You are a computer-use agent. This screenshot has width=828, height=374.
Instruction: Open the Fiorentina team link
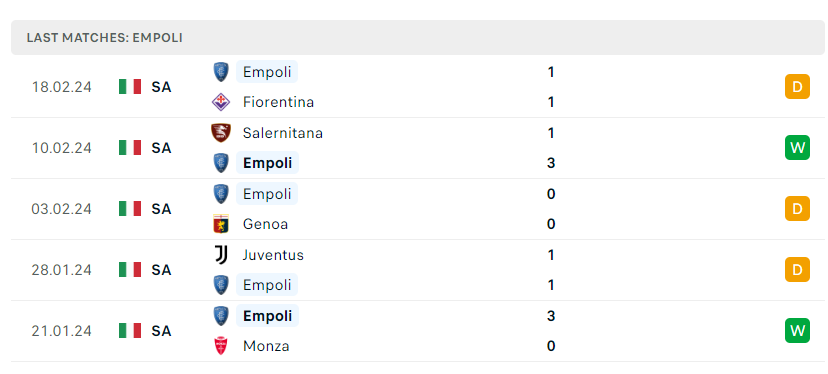pyautogui.click(x=278, y=102)
